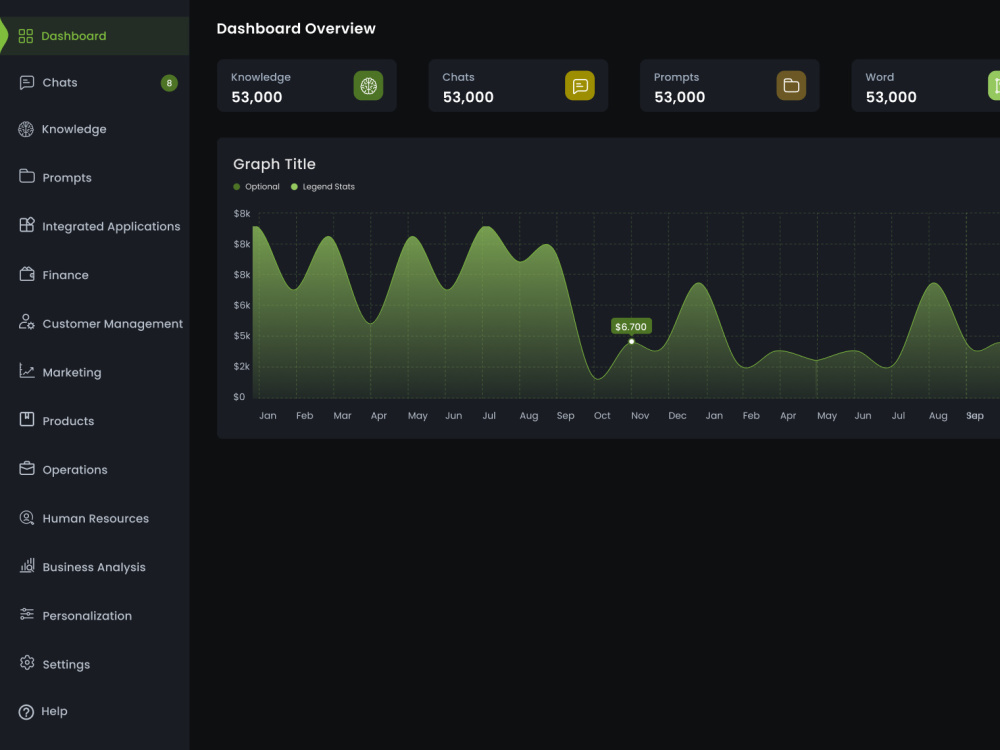Click the Dashboard Overview heading
Screen dimensions: 1000x750
[296, 29]
